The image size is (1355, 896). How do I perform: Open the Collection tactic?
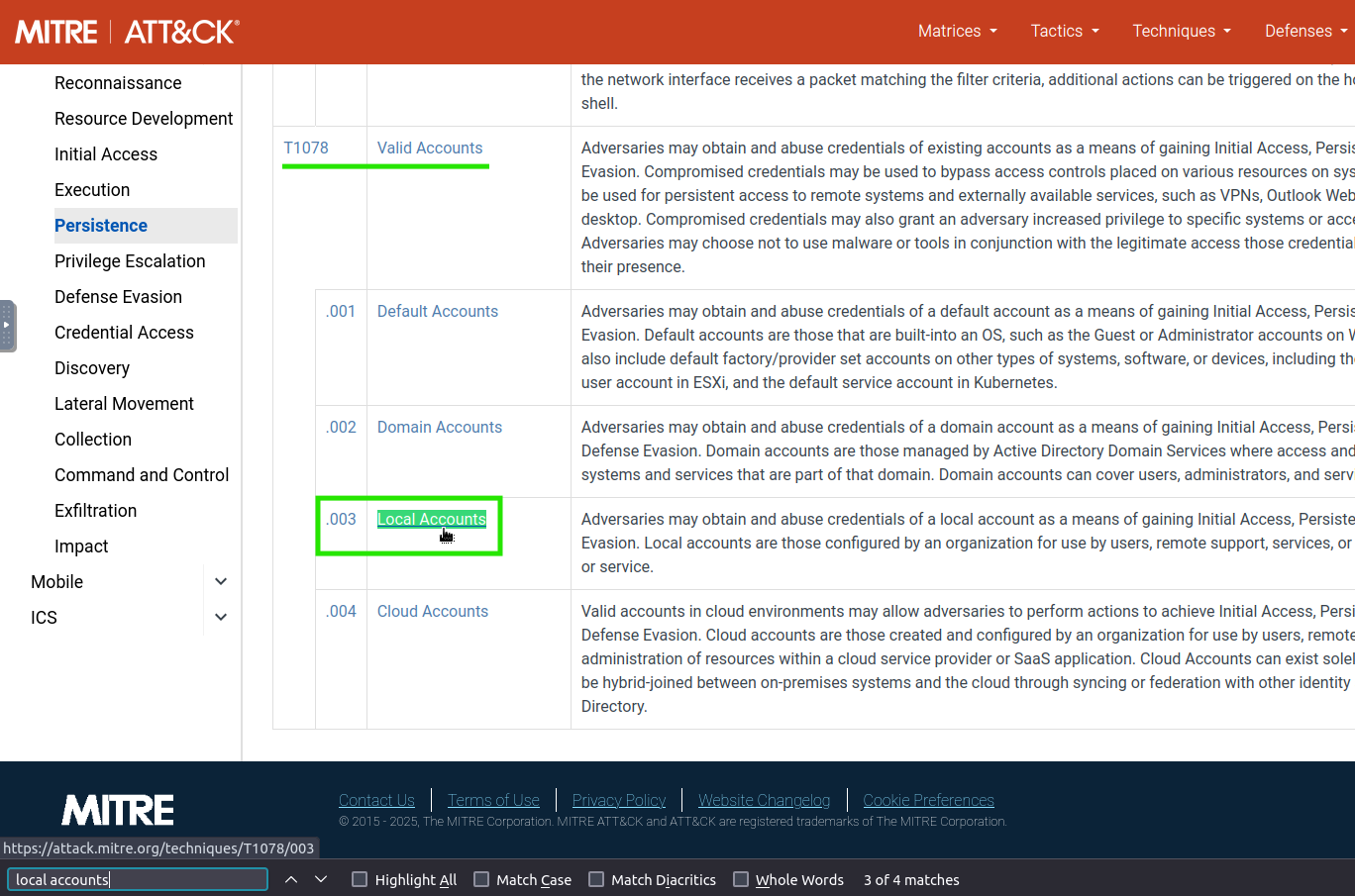[x=93, y=440]
